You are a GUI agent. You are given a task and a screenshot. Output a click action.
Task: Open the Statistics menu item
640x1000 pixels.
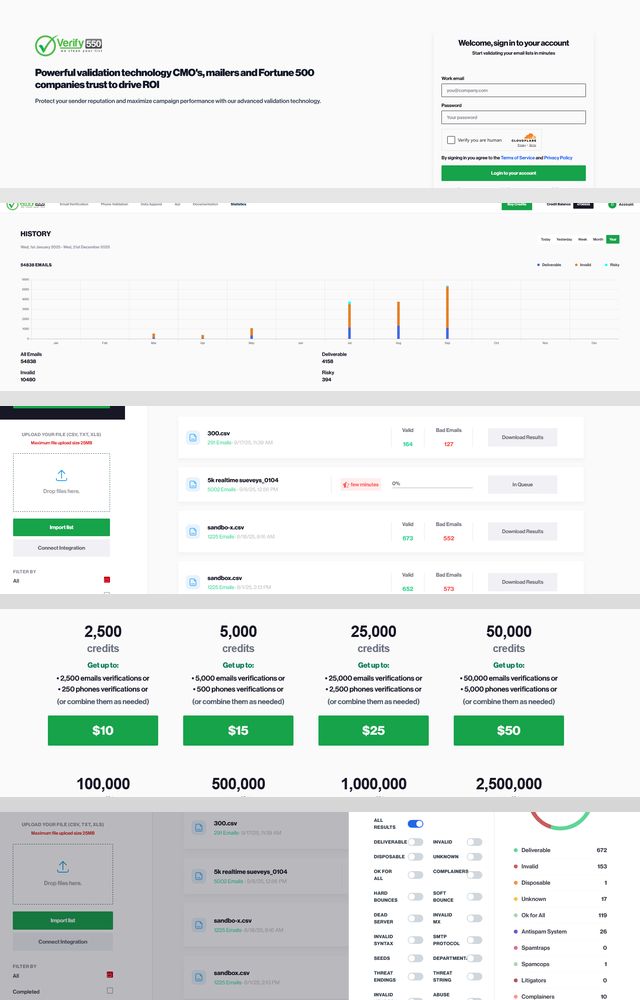tap(238, 204)
